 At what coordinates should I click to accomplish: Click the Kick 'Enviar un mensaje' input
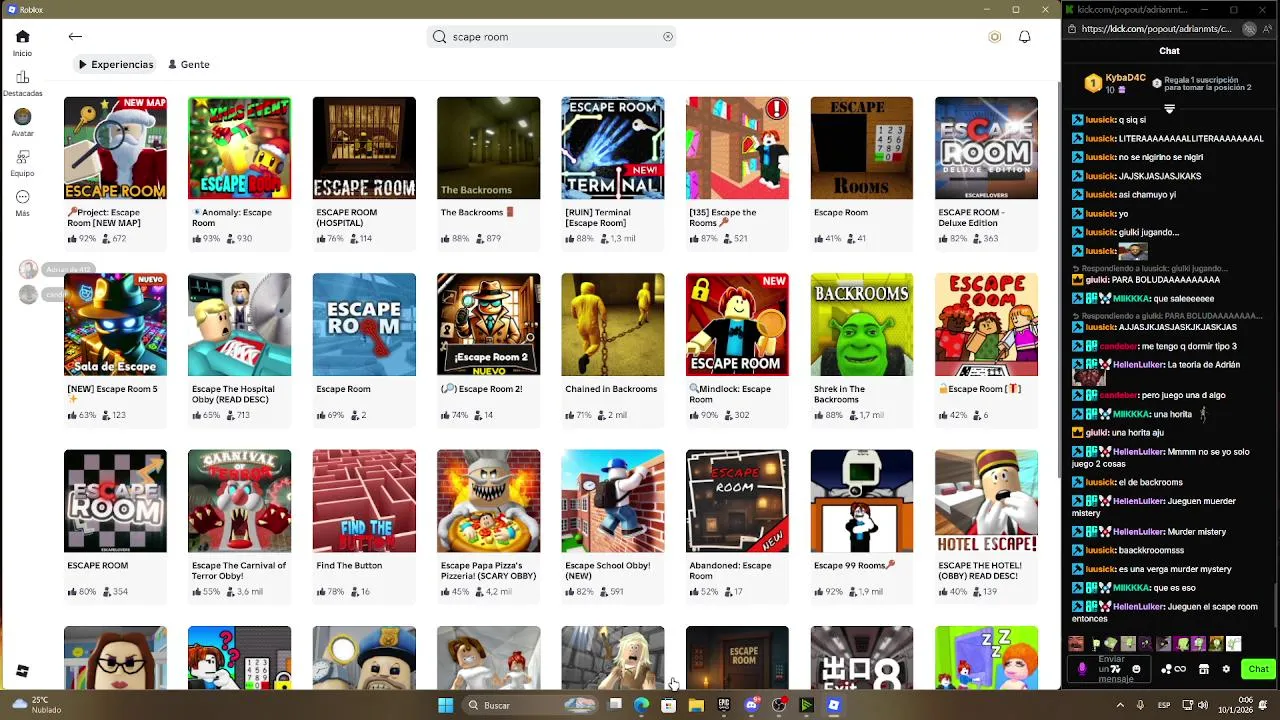tap(1111, 669)
